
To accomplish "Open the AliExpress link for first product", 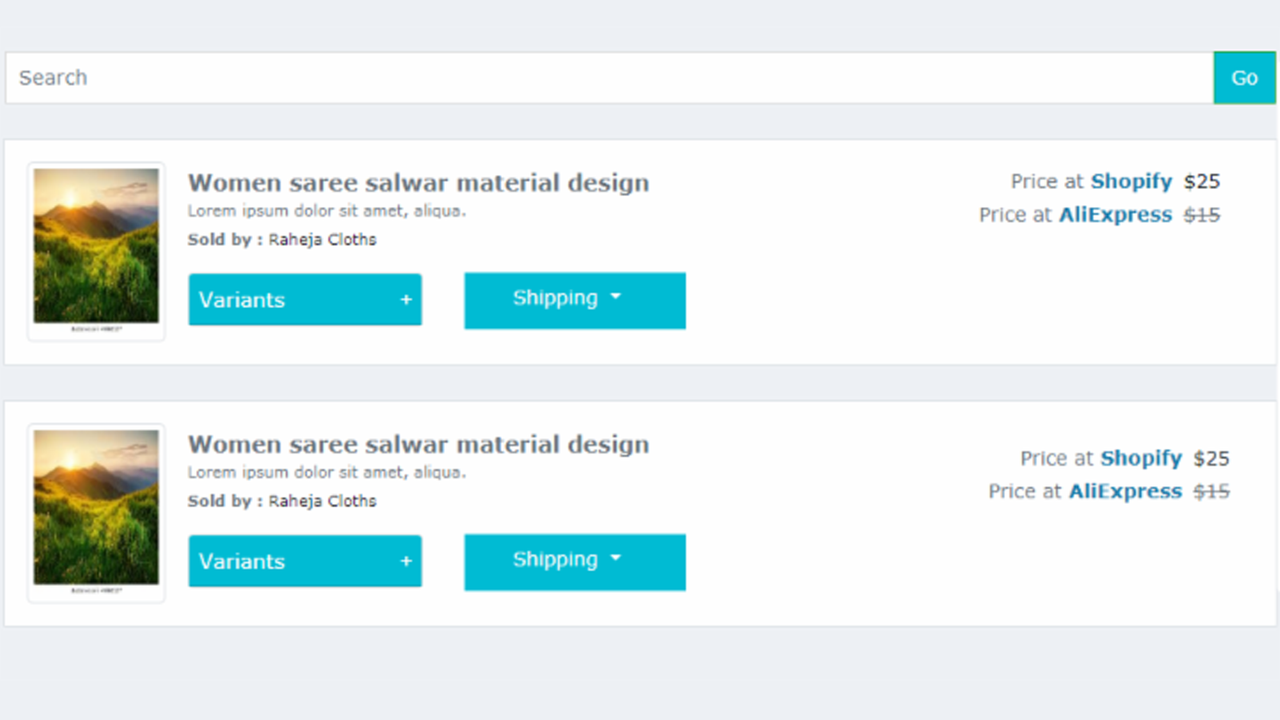I will point(1115,214).
